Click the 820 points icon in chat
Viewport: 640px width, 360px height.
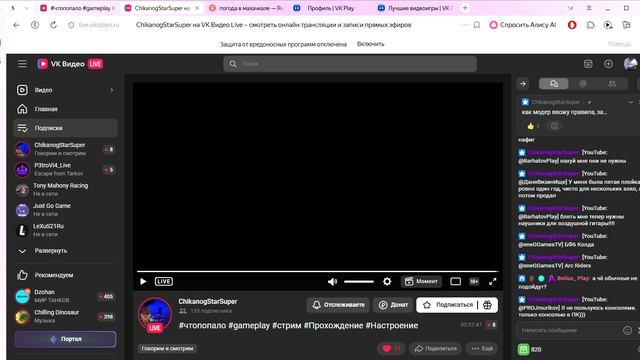[x=524, y=349]
